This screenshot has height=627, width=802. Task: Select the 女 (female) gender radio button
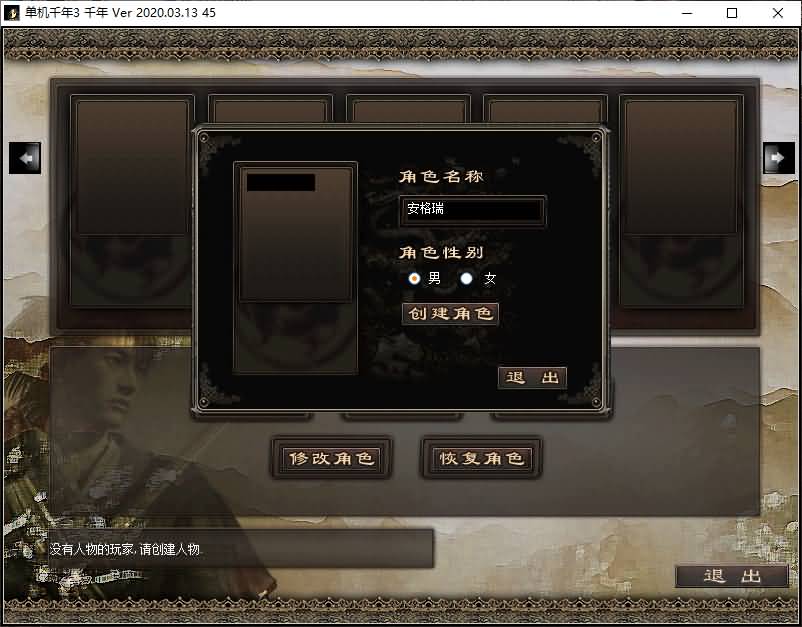tap(466, 278)
